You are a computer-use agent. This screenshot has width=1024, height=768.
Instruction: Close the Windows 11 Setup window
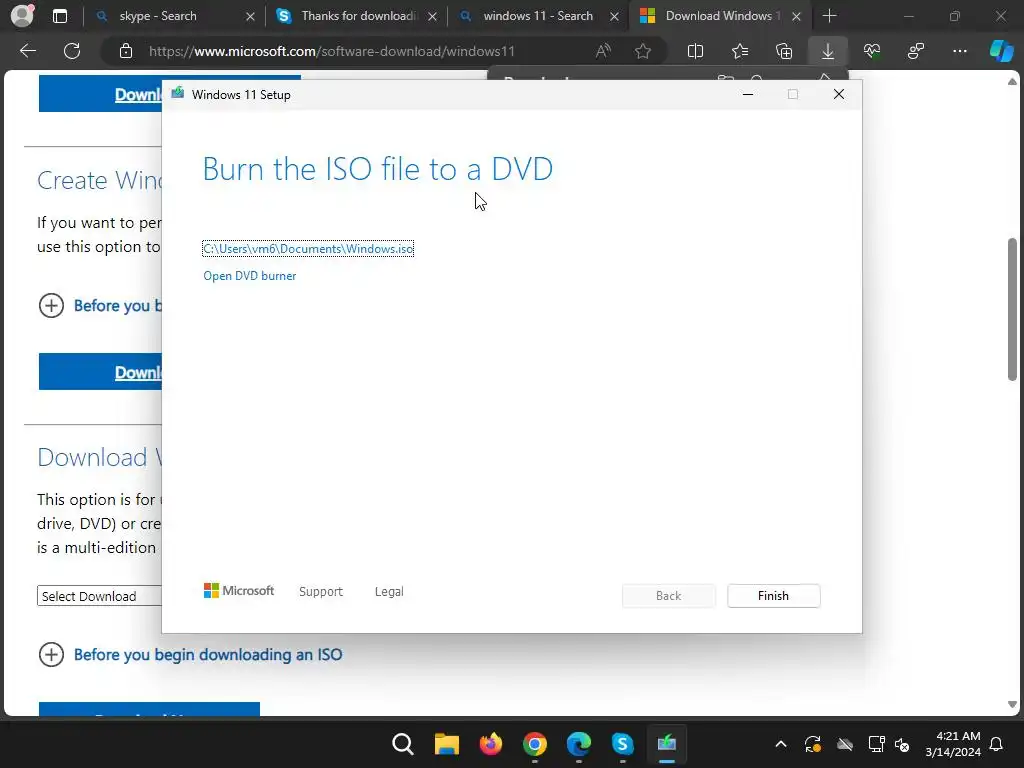click(839, 95)
